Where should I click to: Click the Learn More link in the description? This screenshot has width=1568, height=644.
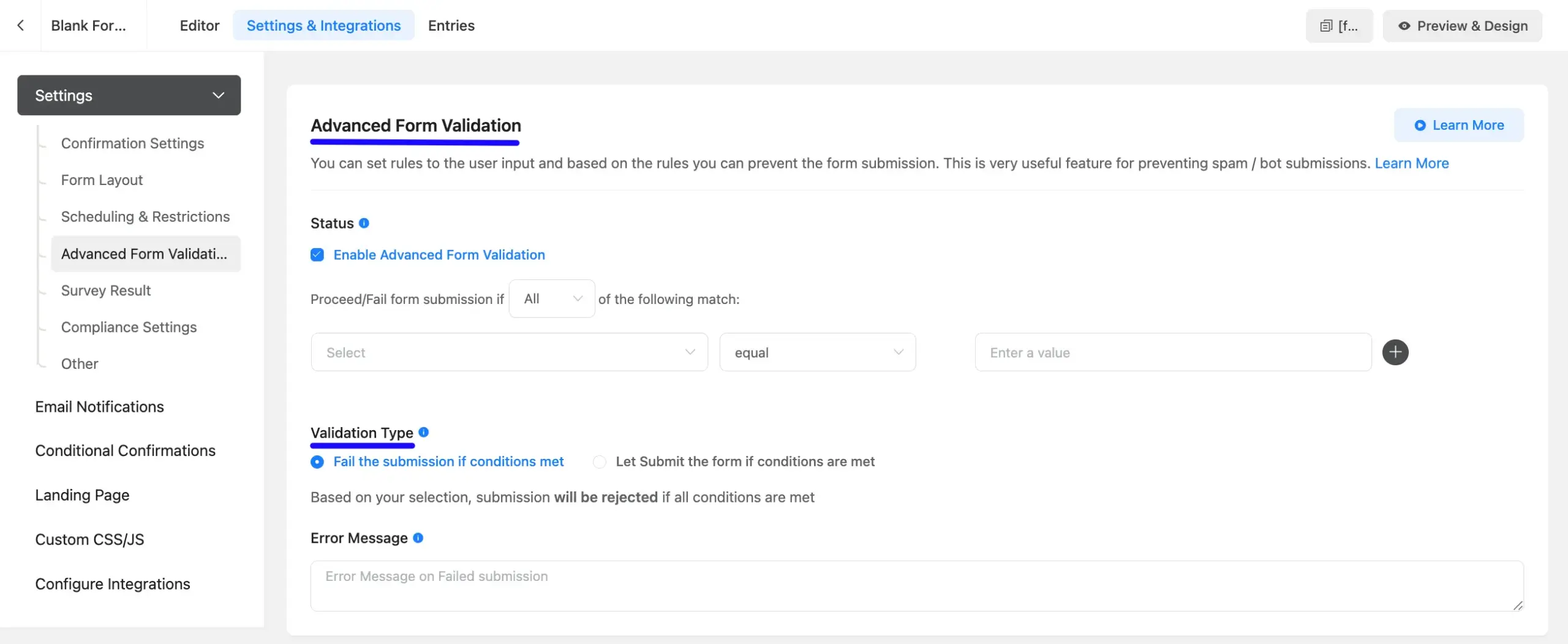(1412, 163)
